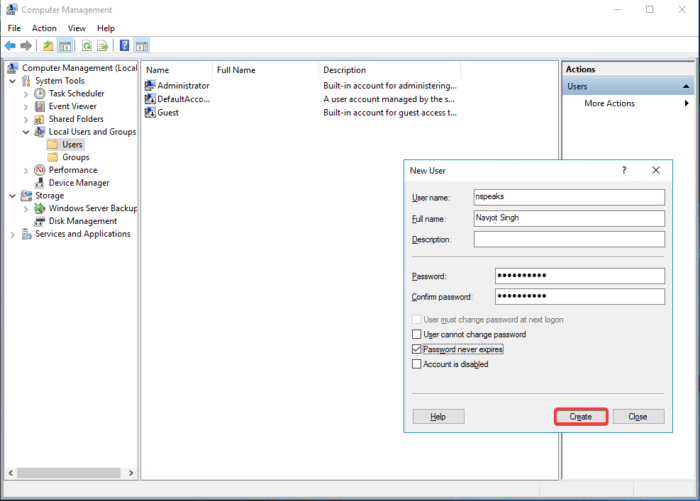Click the blue Help toolbar icon
The height and width of the screenshot is (501, 700).
pyautogui.click(x=124, y=46)
